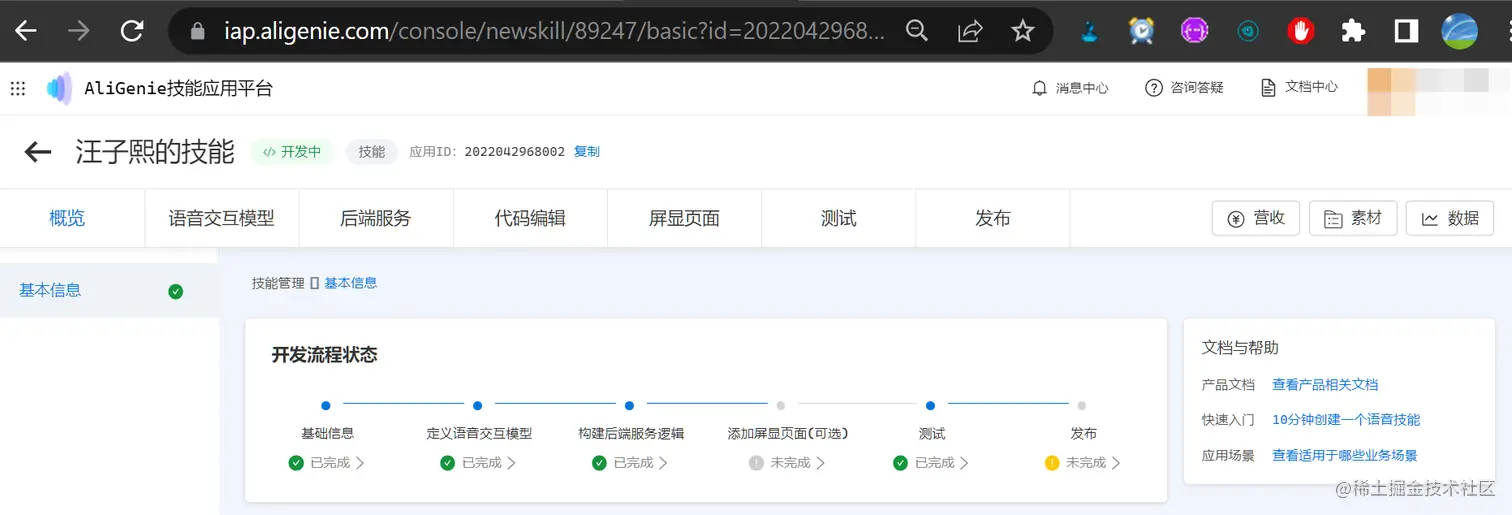This screenshot has height=515, width=1512.
Task: Click the 文档与帮助 heading
Action: (x=1240, y=348)
